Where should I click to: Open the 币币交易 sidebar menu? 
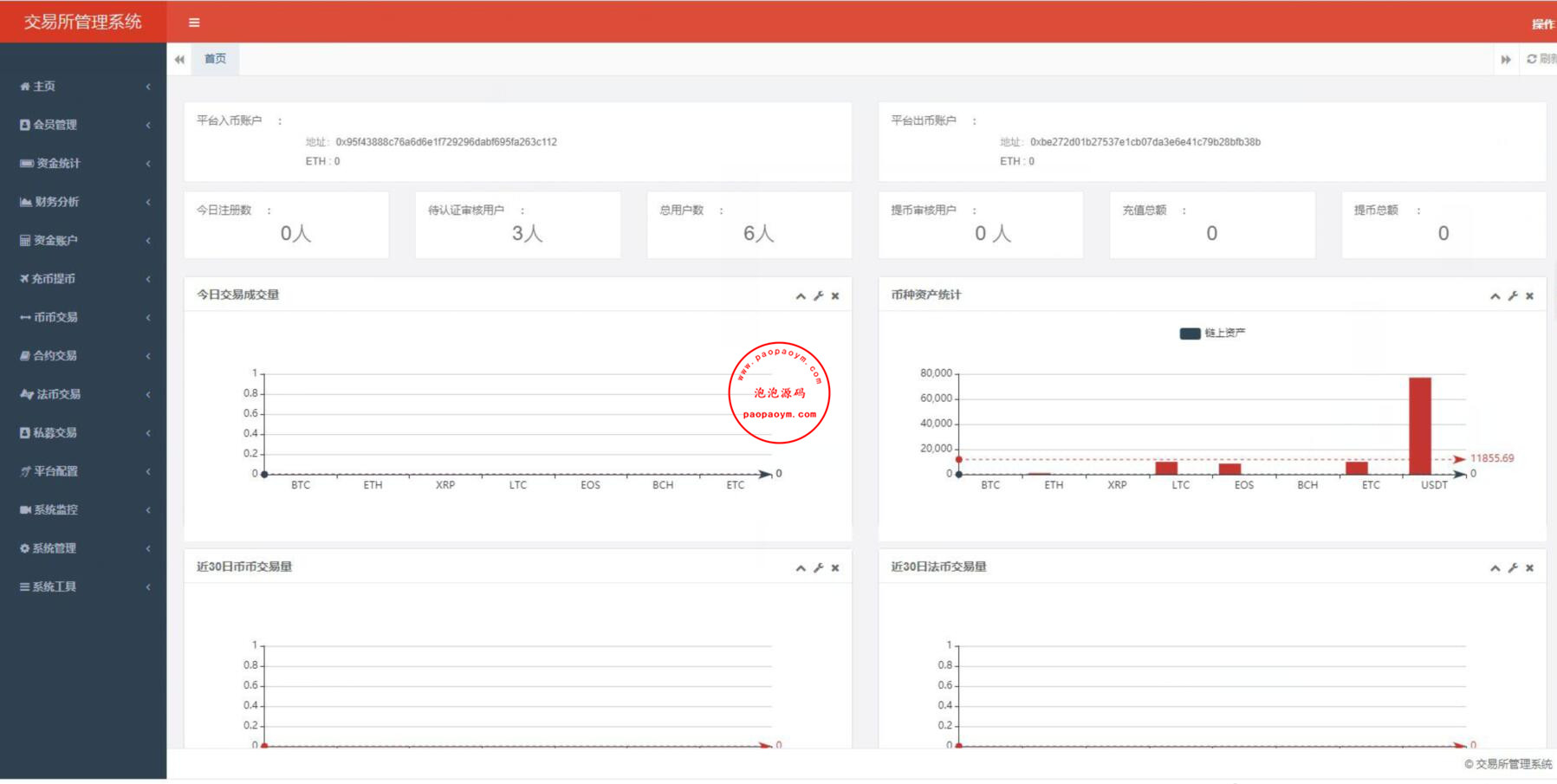[x=83, y=317]
